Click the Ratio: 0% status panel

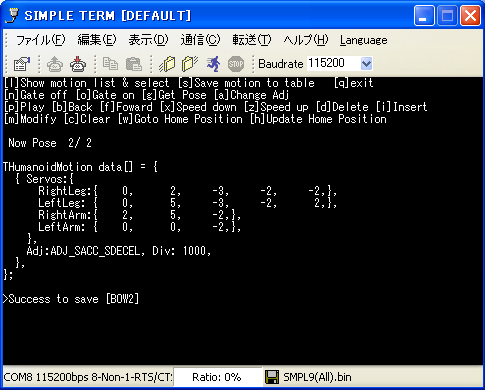click(x=217, y=377)
